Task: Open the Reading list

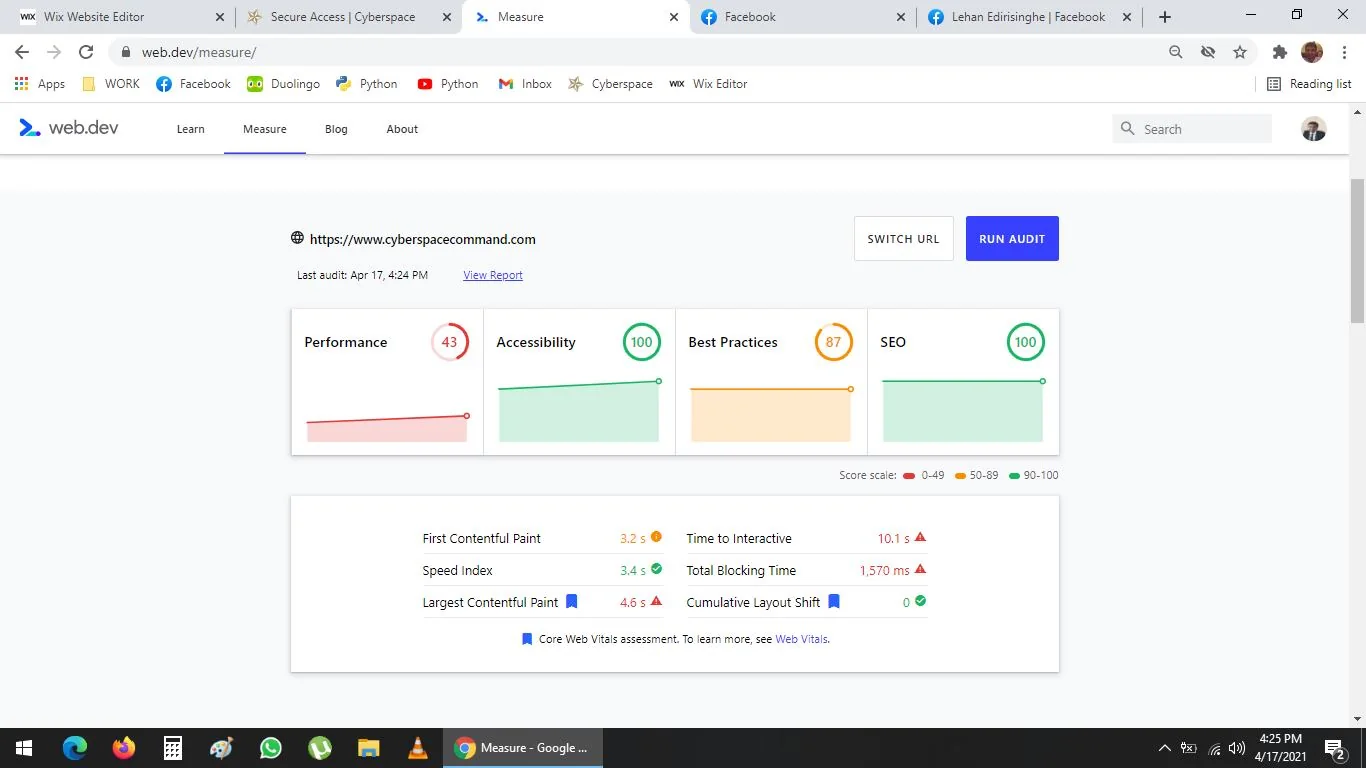Action: 1309,84
